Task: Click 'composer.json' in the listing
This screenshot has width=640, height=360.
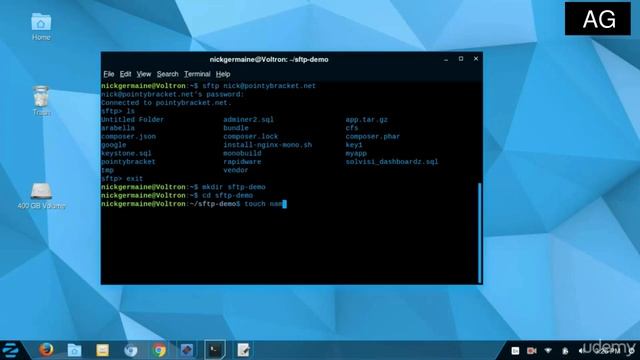Action: 128,136
